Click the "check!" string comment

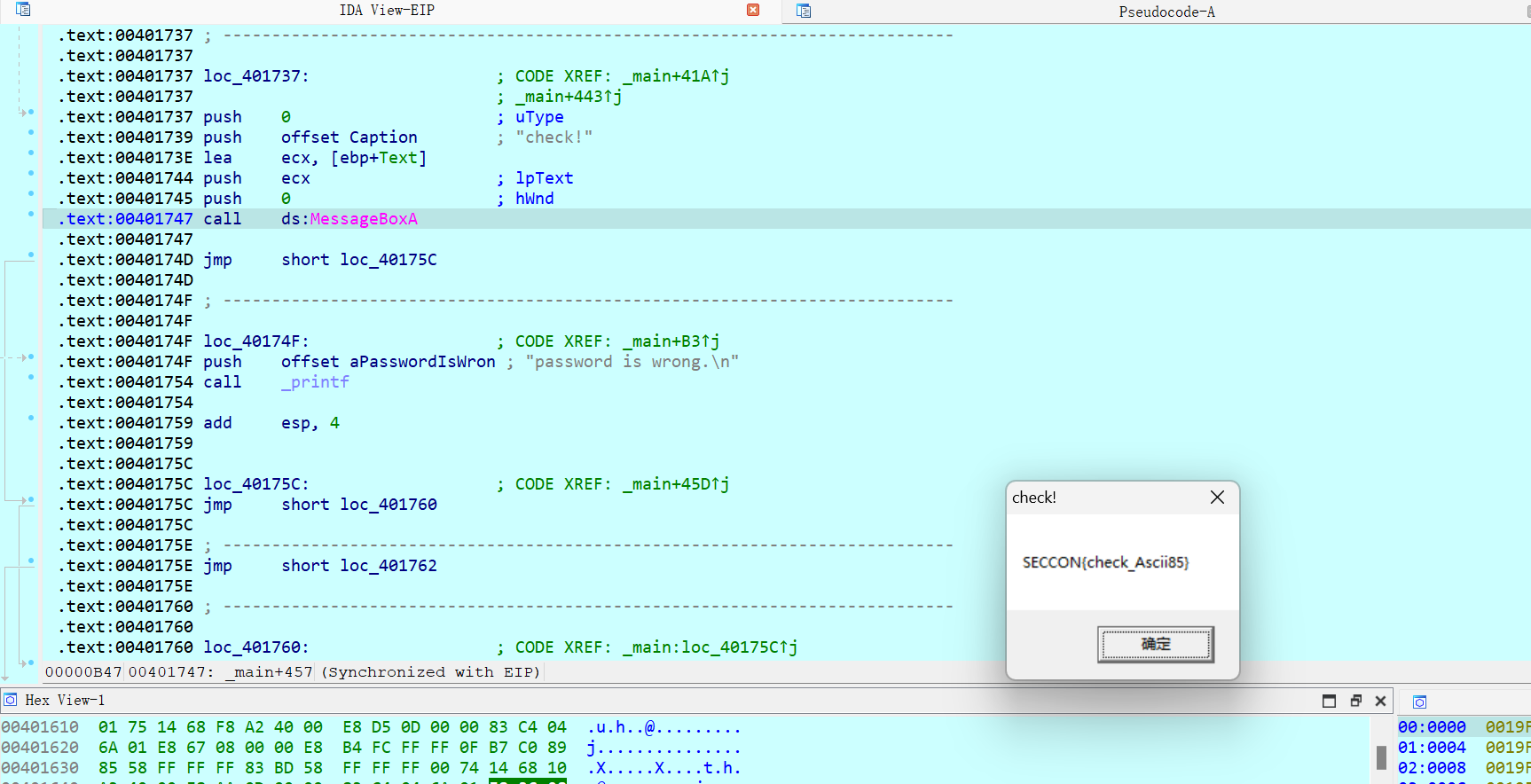click(x=554, y=137)
